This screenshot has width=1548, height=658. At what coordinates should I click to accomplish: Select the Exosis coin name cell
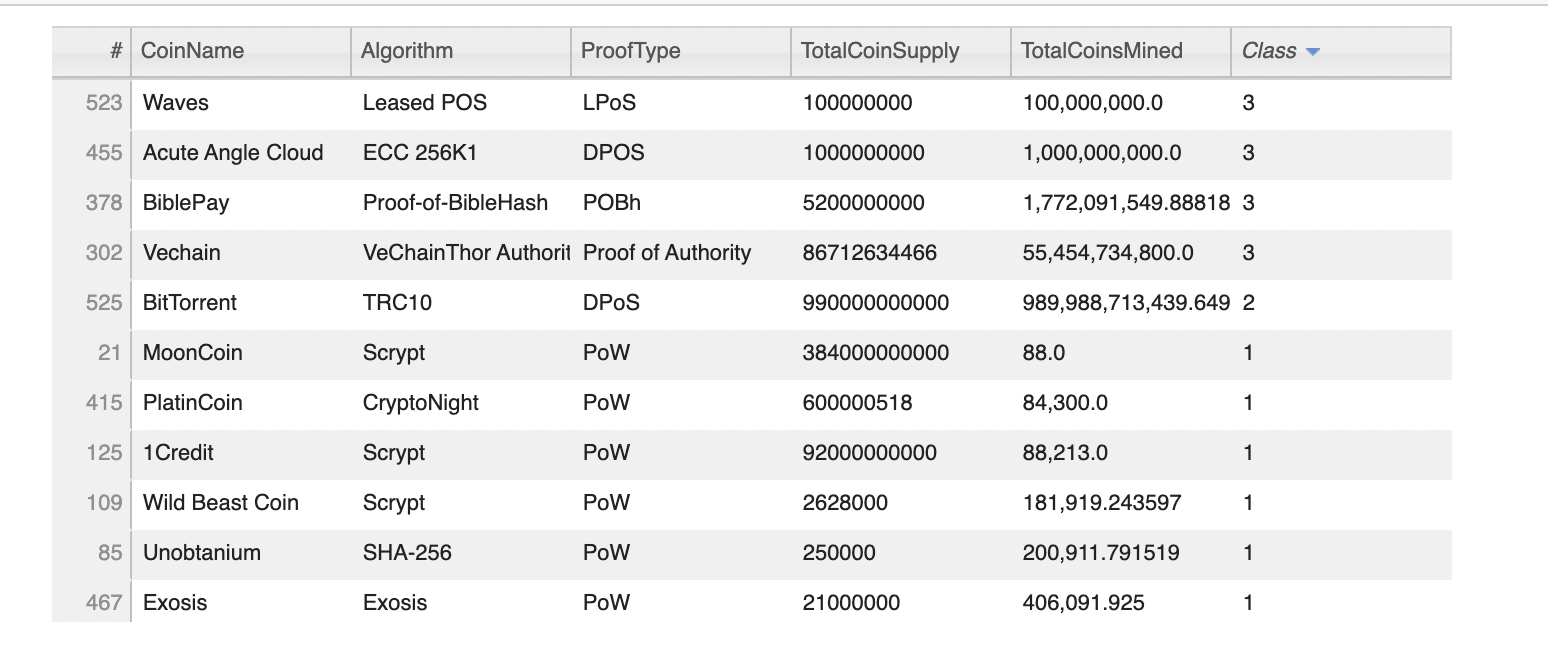tap(241, 603)
